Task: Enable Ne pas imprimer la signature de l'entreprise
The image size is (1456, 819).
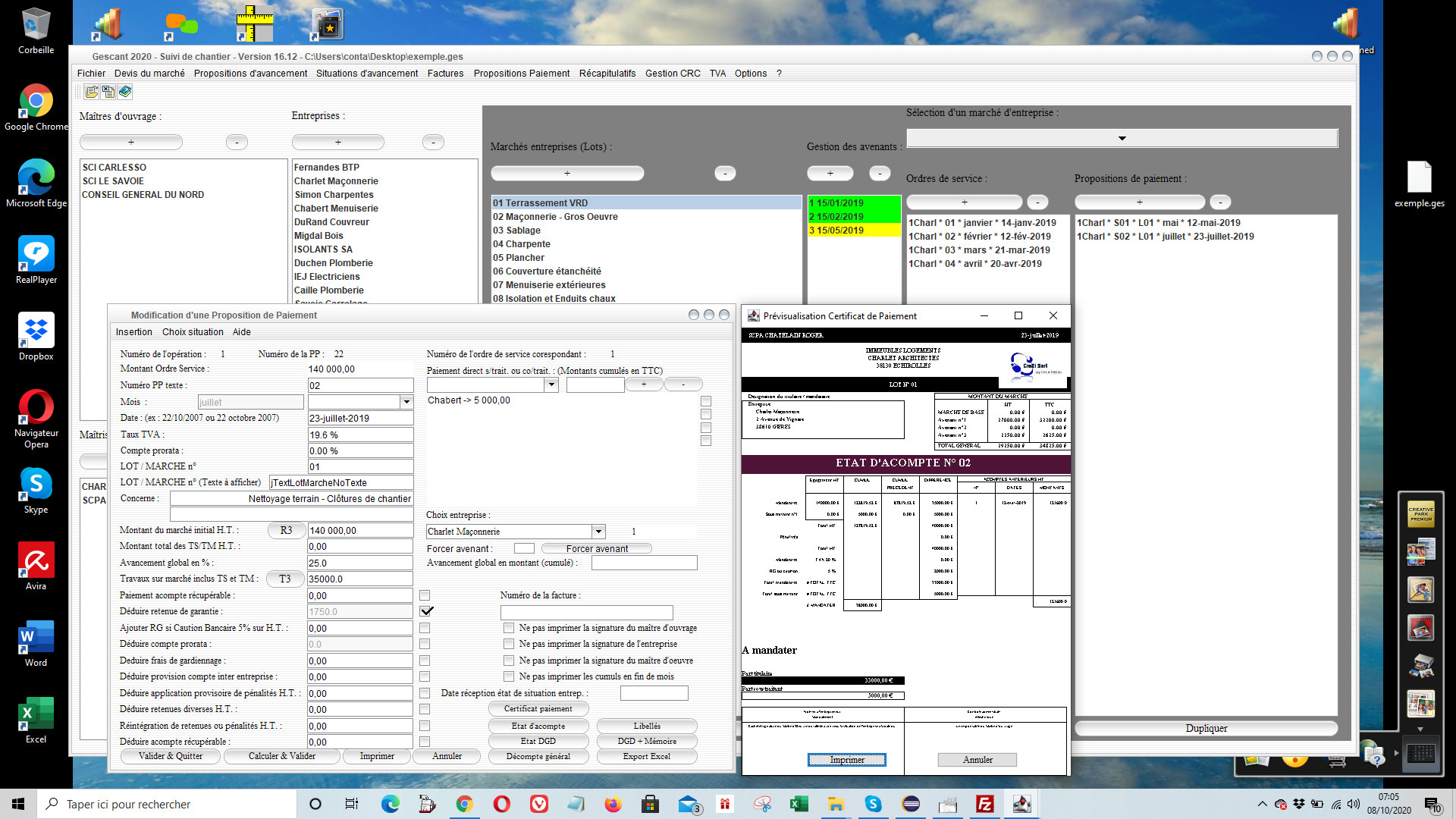Action: point(509,644)
